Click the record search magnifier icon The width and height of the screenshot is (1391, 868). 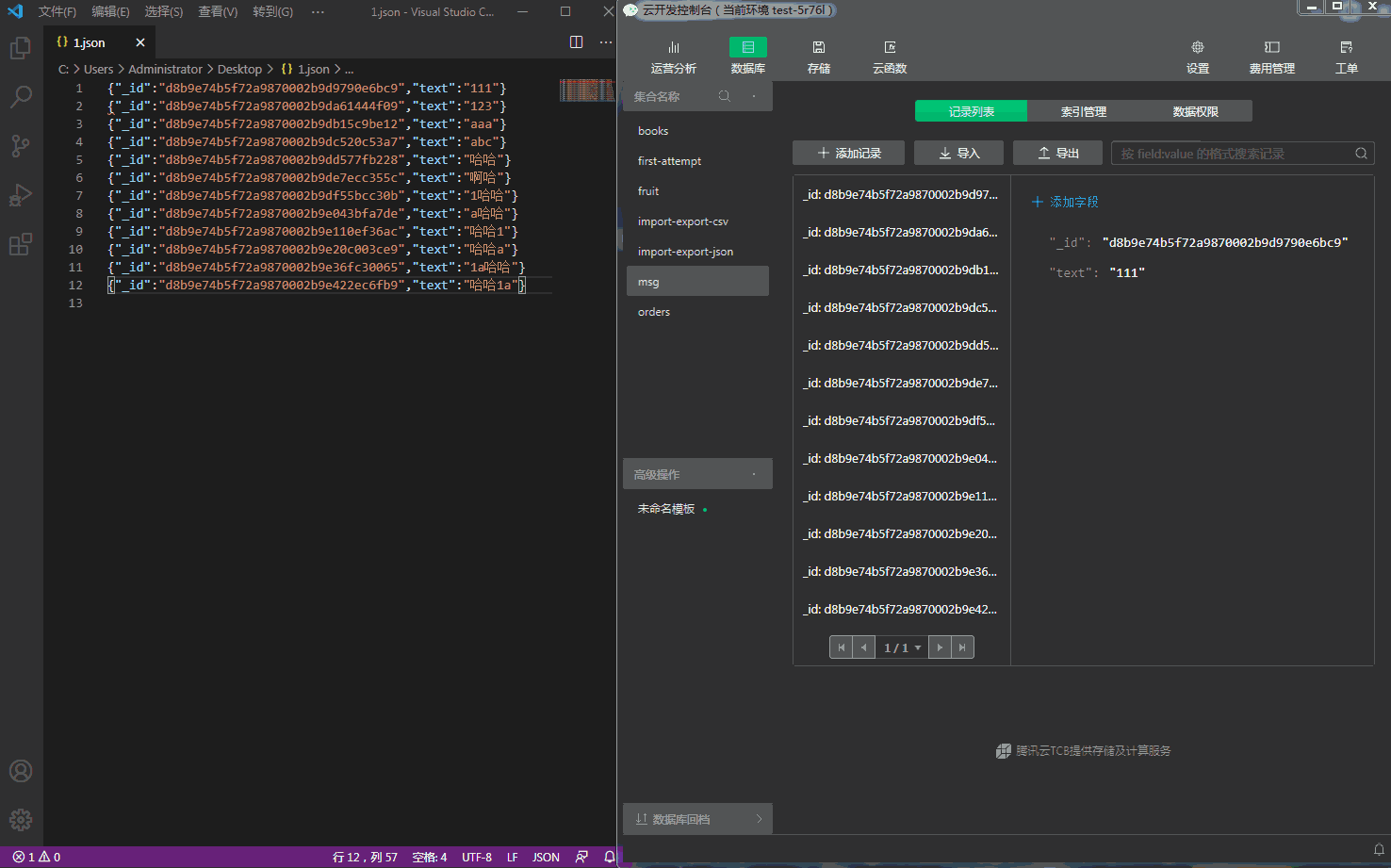(1362, 154)
